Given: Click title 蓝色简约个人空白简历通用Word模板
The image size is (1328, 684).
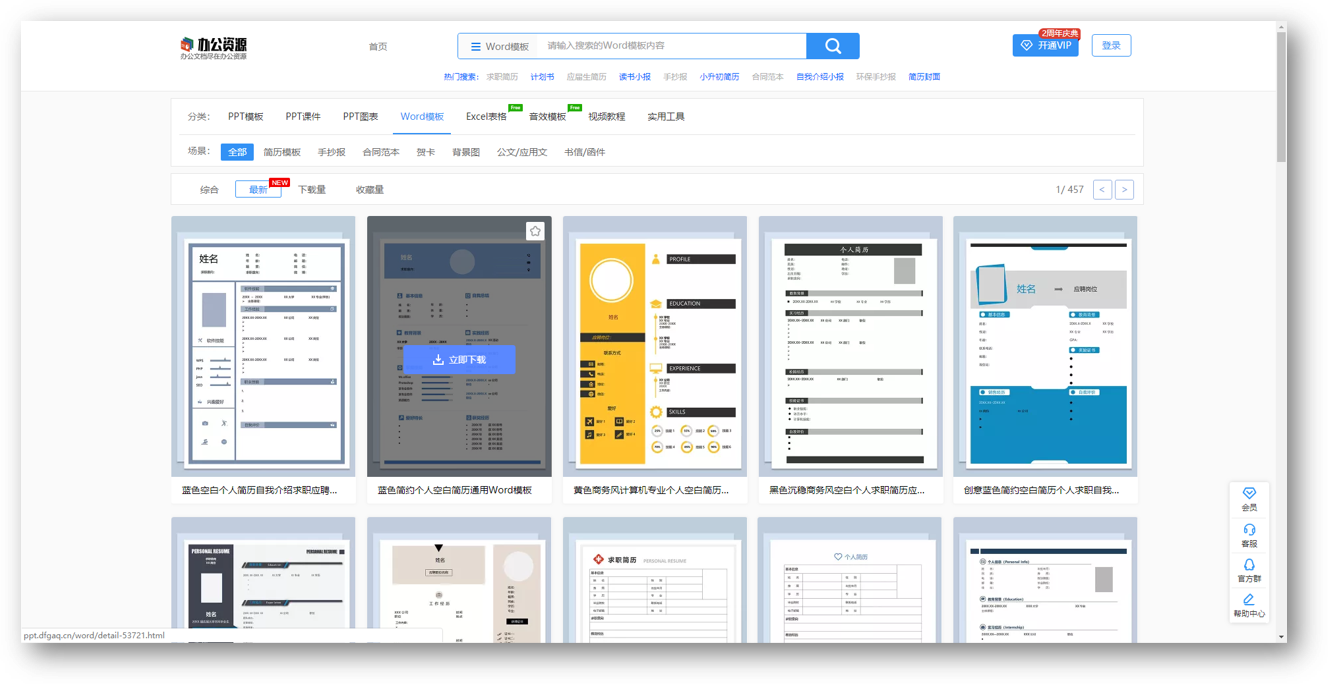Looking at the screenshot, I should coord(455,491).
